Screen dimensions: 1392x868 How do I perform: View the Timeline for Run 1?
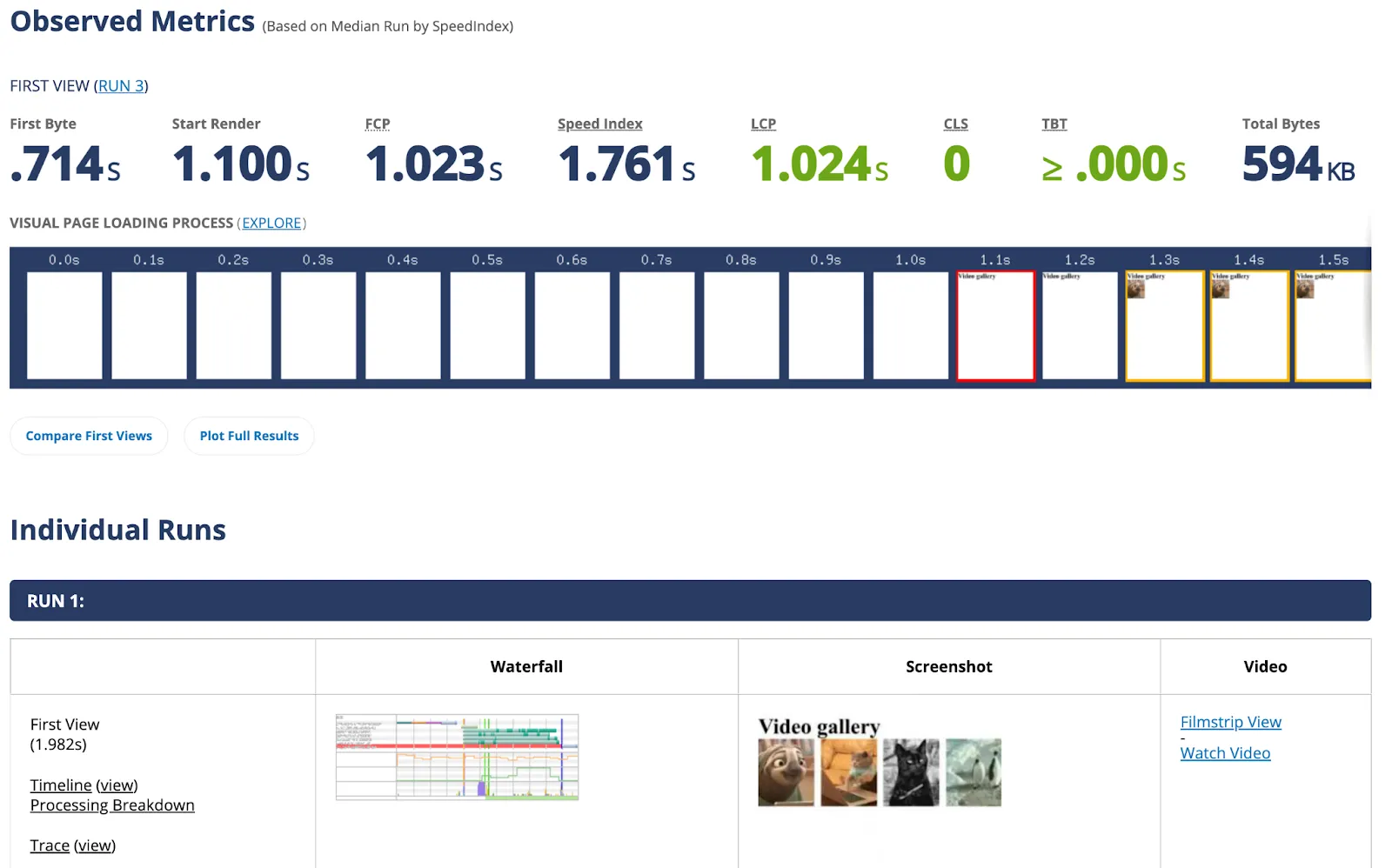(60, 785)
